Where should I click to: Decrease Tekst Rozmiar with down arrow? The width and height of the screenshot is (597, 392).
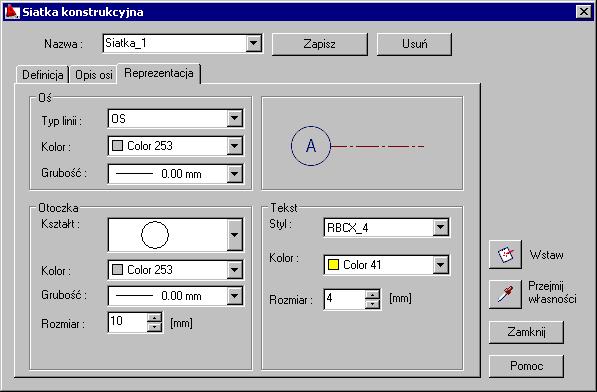[372, 304]
